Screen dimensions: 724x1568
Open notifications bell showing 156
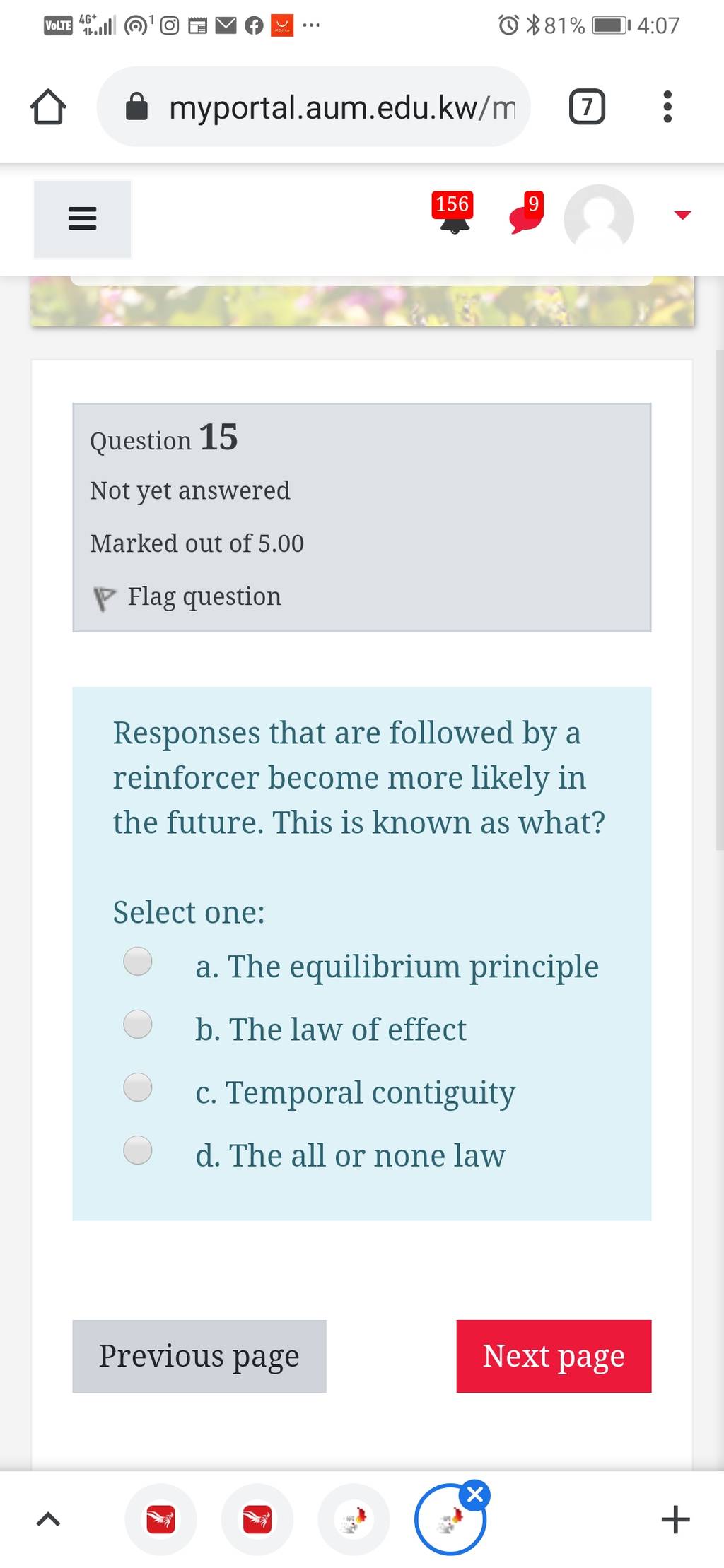(453, 213)
